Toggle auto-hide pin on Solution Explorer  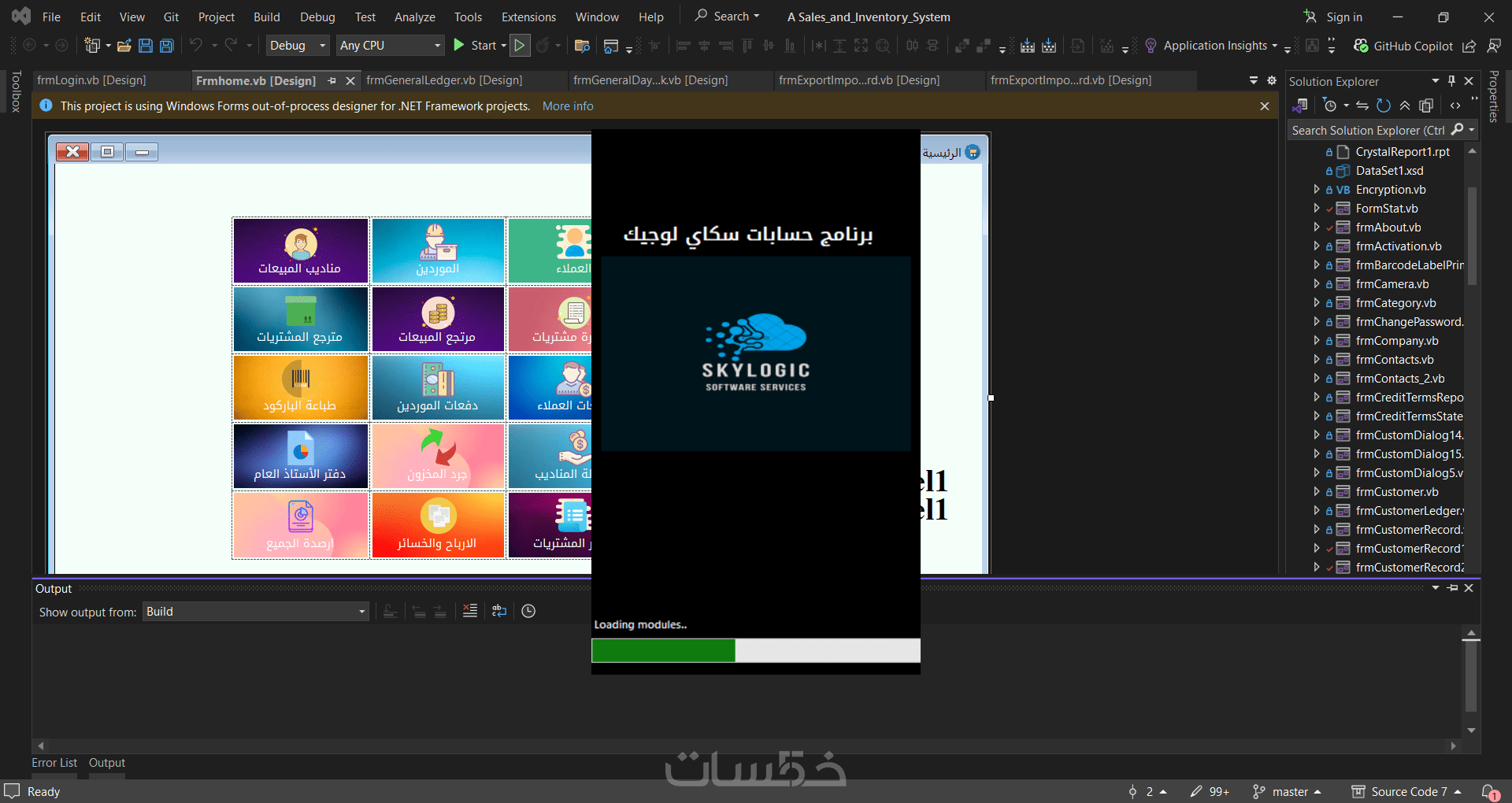click(x=1452, y=81)
